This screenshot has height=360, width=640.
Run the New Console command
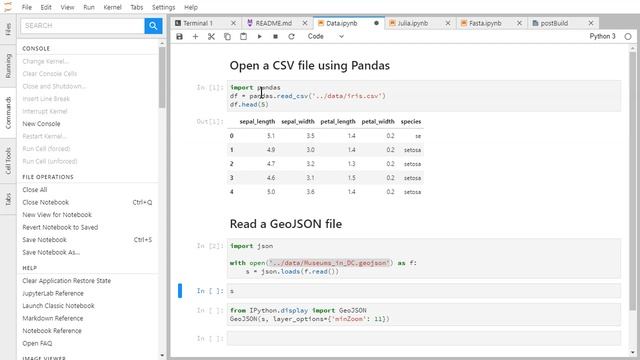[41, 124]
